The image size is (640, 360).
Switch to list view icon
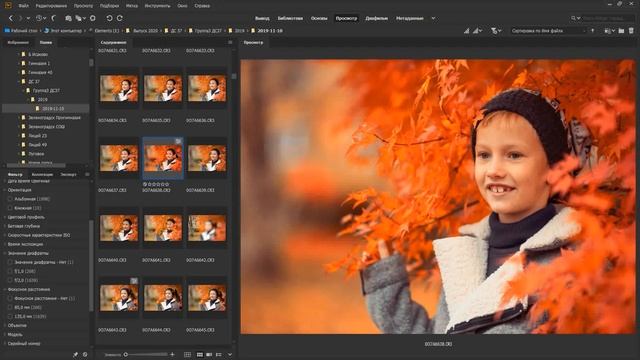[218, 354]
